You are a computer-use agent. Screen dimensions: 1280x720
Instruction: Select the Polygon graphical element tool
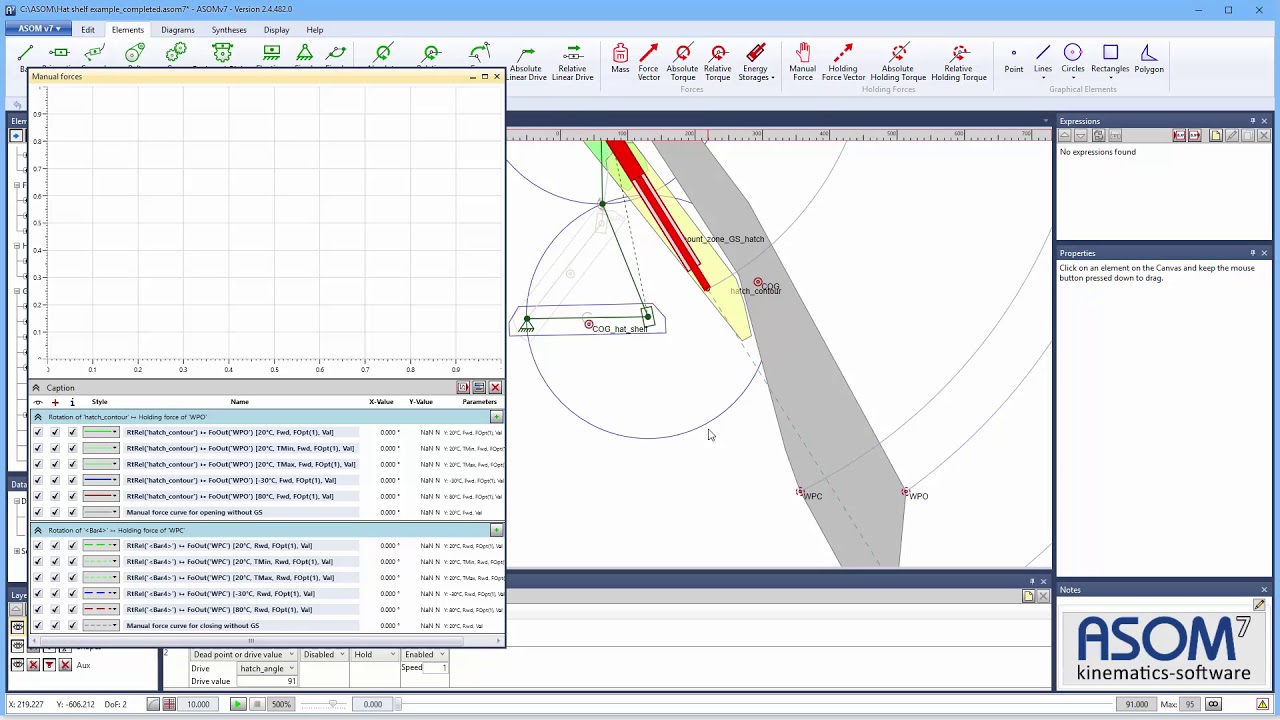coord(1149,59)
